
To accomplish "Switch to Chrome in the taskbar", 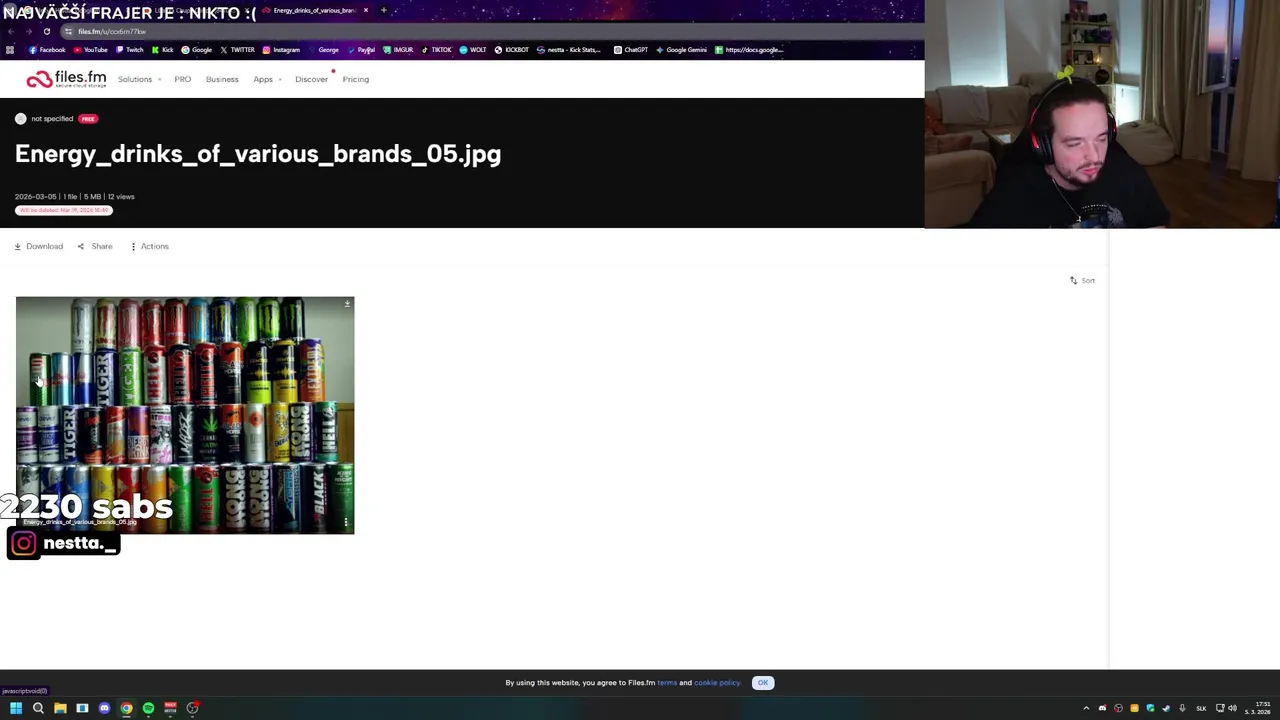I will 126,708.
